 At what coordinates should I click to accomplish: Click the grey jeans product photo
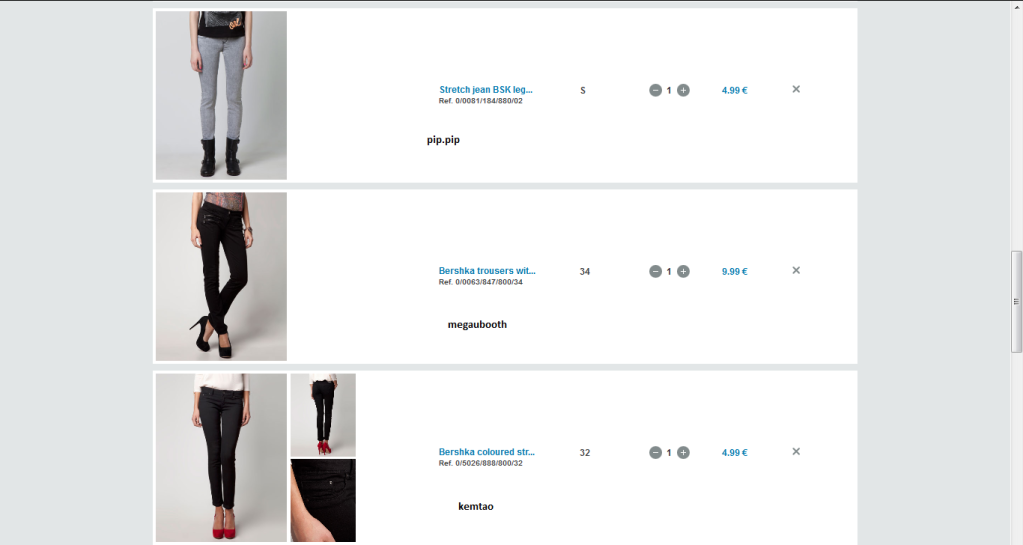tap(221, 95)
